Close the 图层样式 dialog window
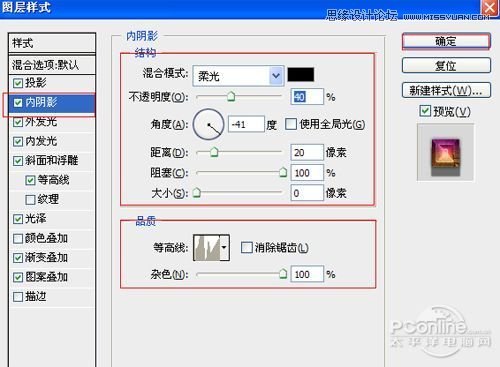Screen dimensions: 500x367 tap(489, 7)
